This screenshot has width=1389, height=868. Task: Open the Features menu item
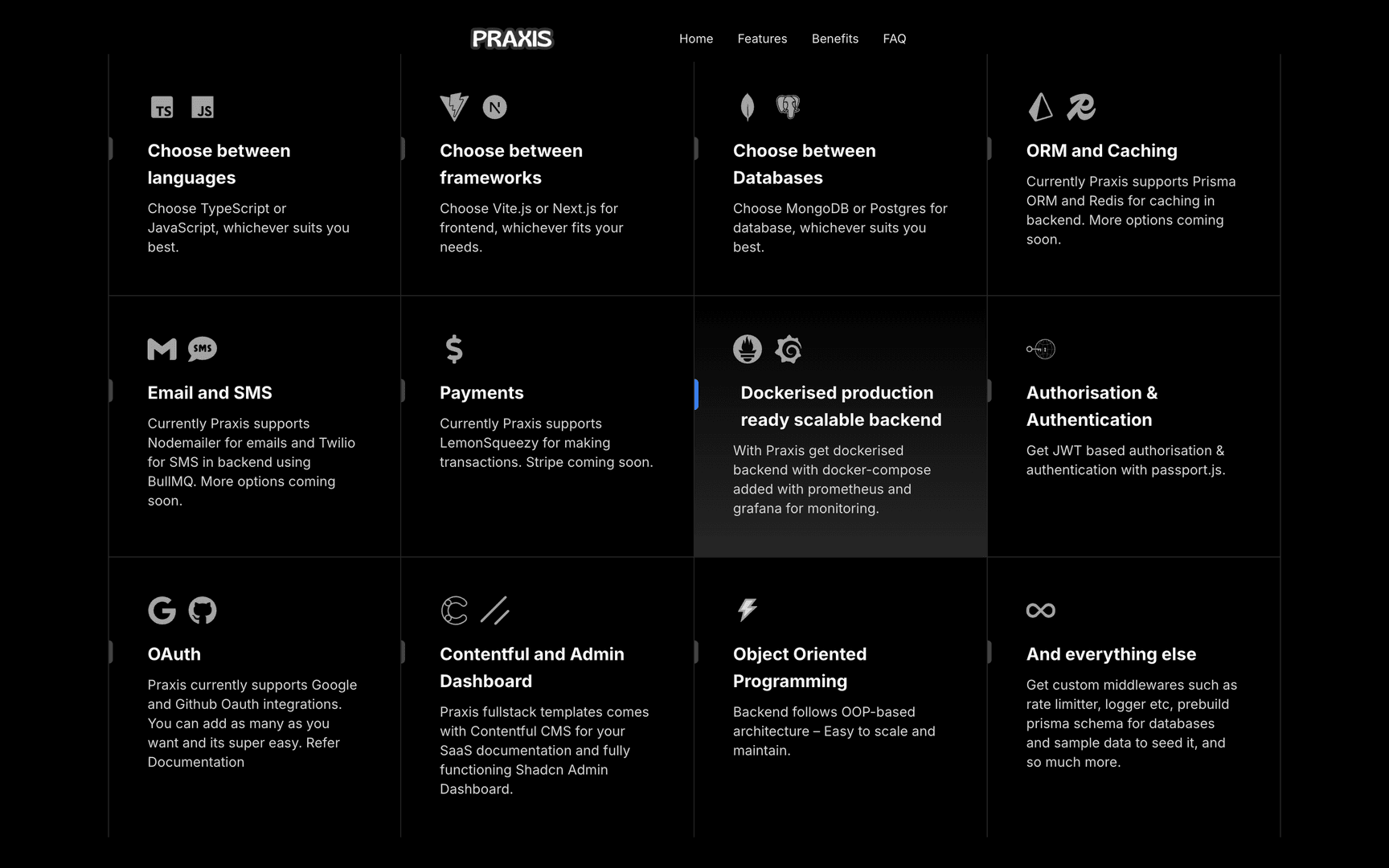click(x=762, y=39)
